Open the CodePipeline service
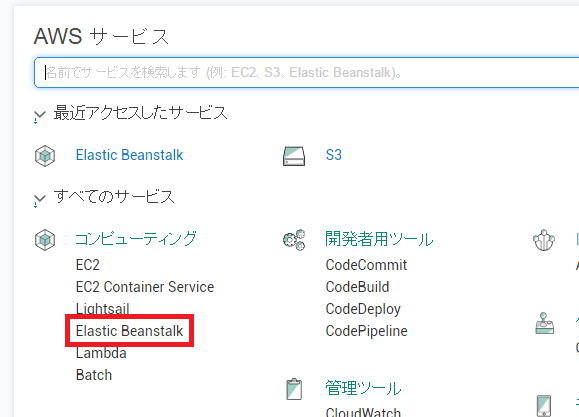The height and width of the screenshot is (417, 579). (x=366, y=331)
